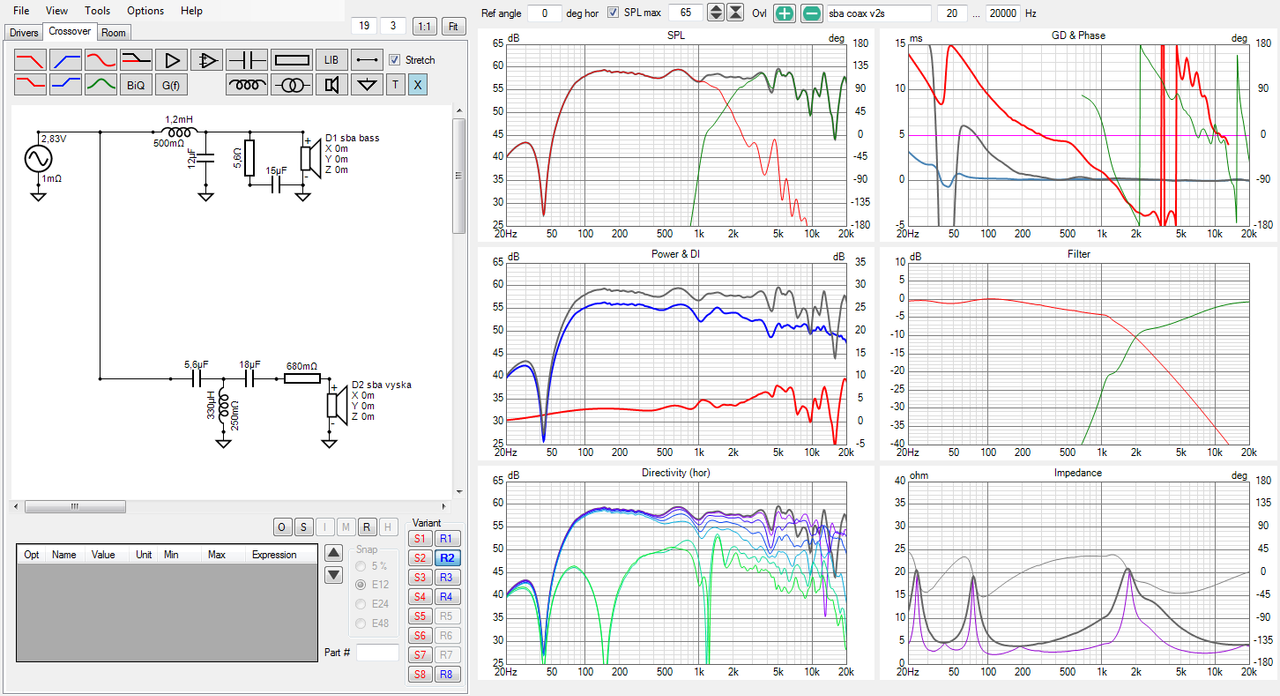Add an overlay with the plus icon
The height and width of the screenshot is (696, 1280).
tap(785, 12)
